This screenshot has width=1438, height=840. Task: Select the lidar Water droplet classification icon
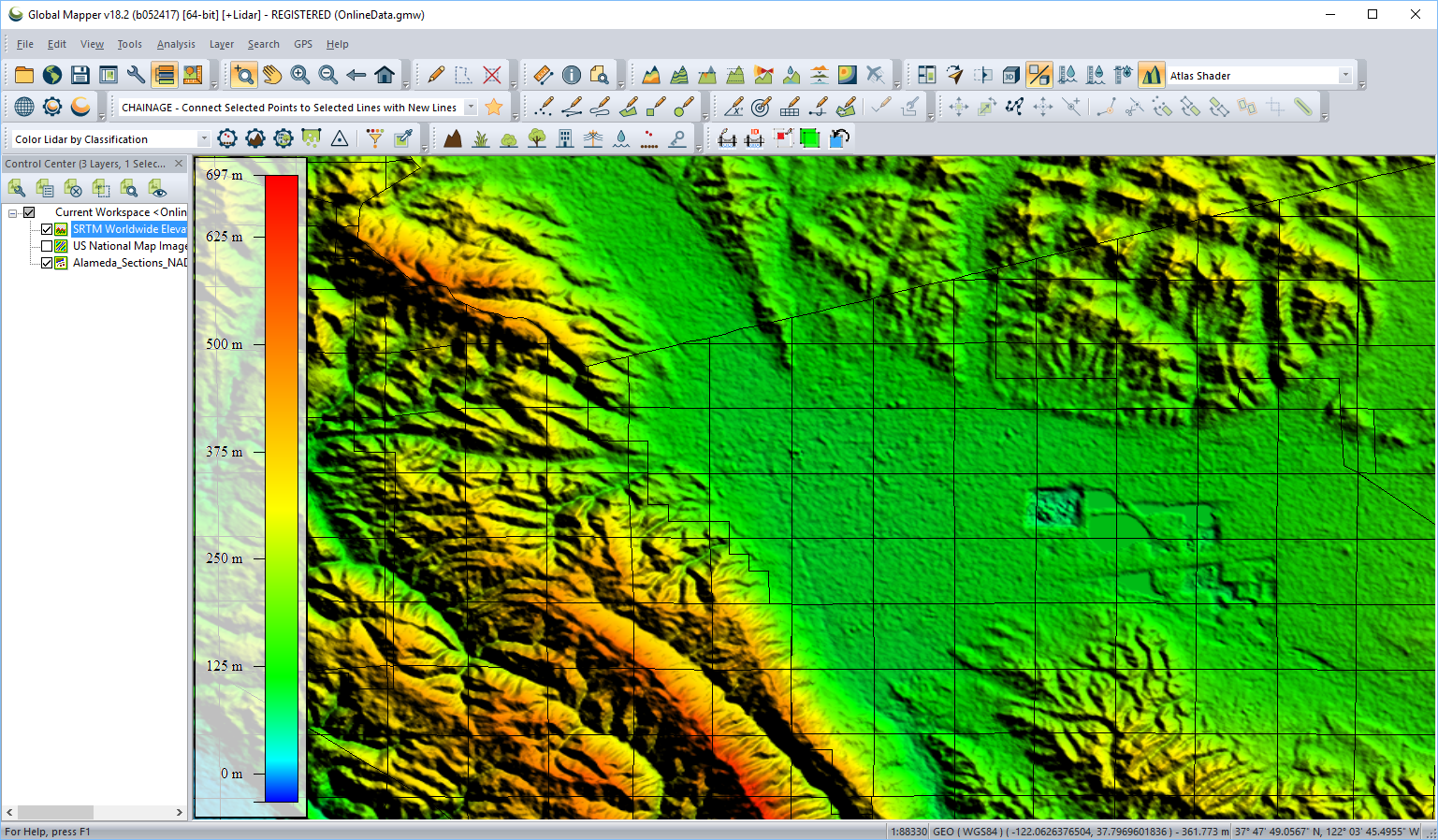621,139
